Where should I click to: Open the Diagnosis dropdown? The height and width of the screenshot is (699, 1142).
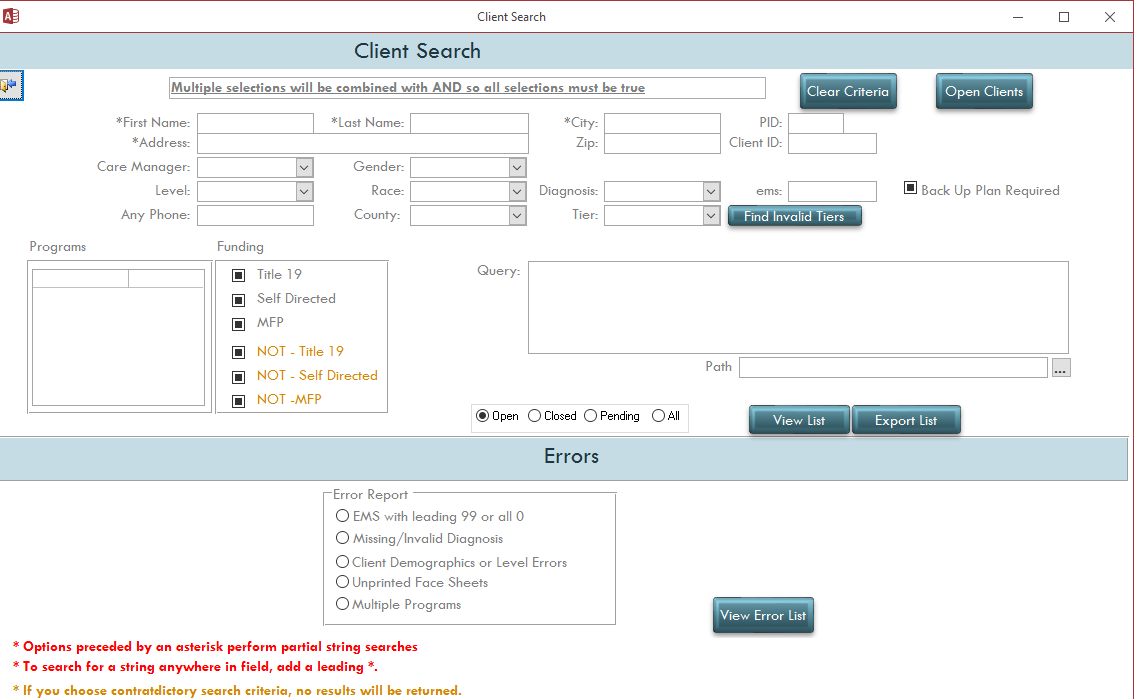tap(712, 191)
